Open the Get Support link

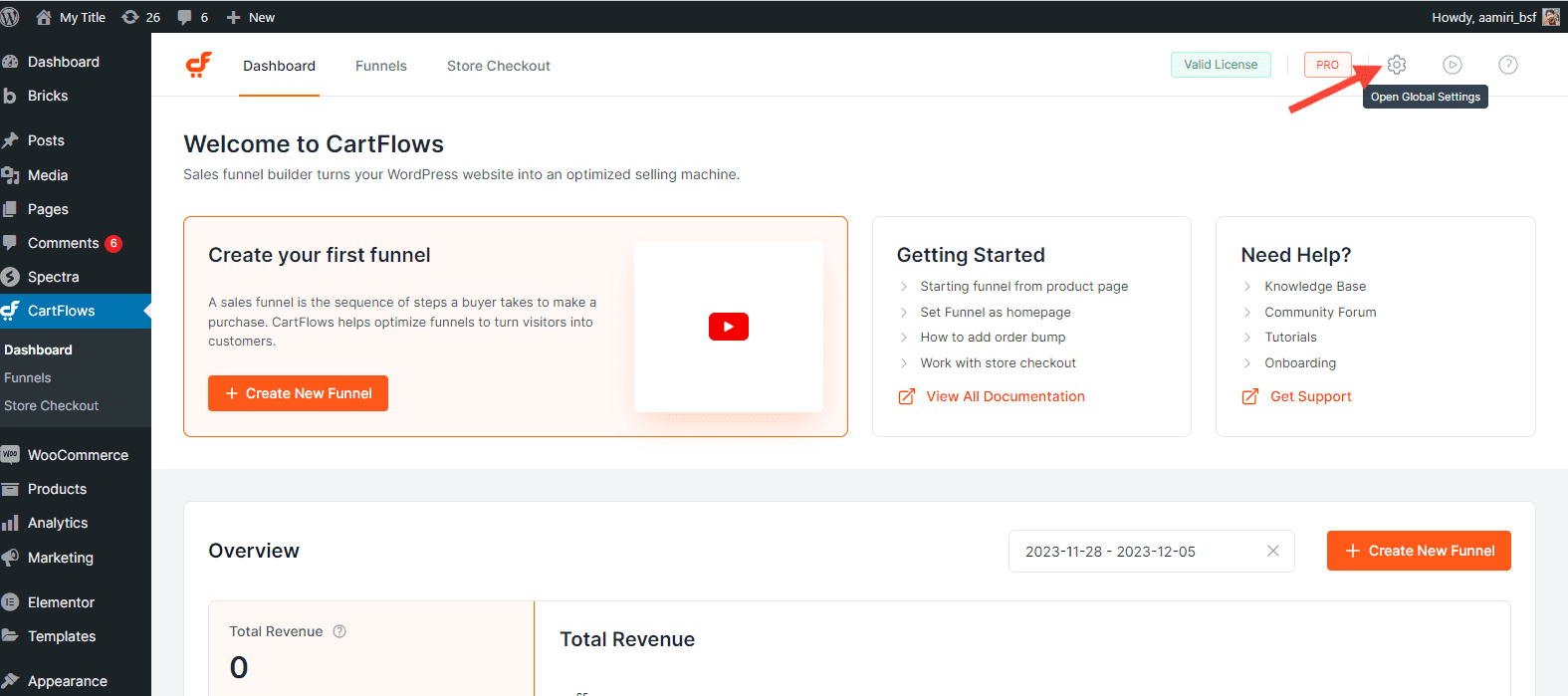coord(1310,396)
